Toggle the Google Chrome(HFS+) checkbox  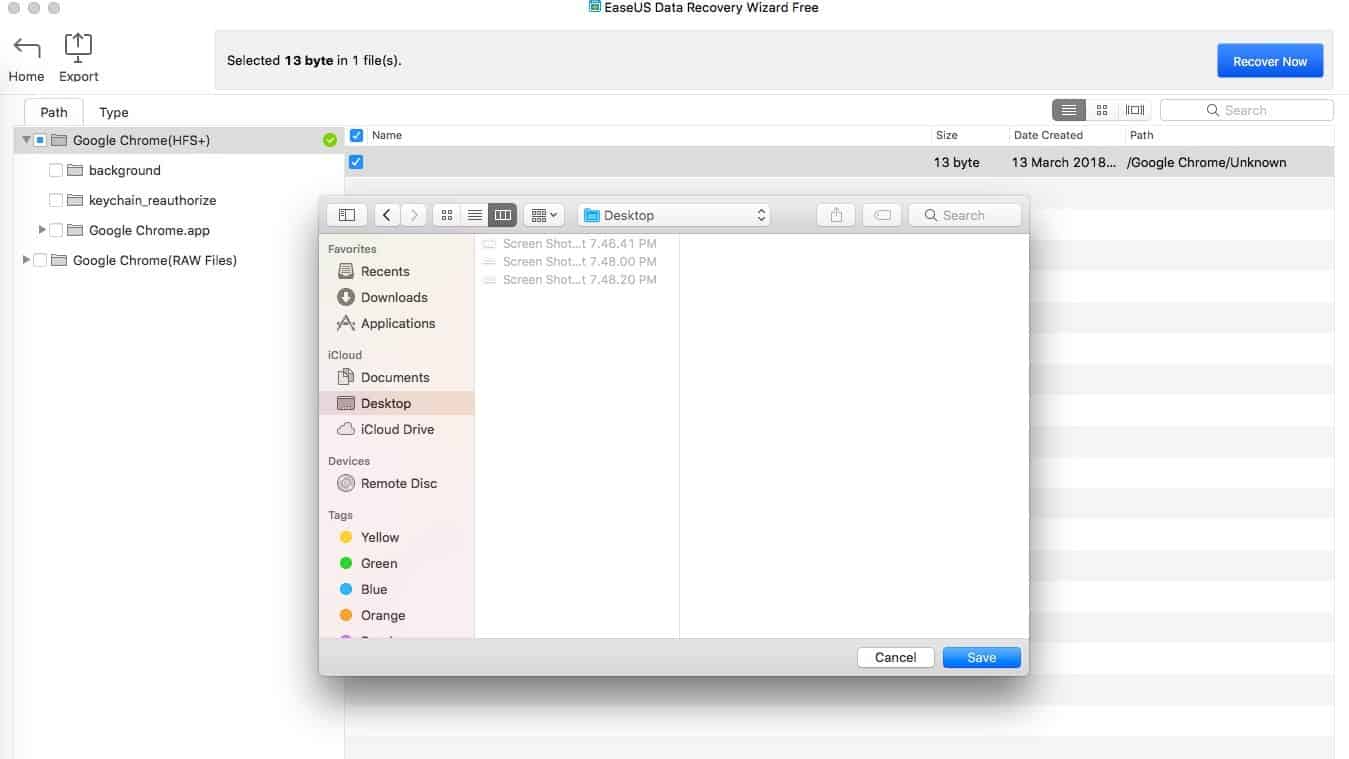pyautogui.click(x=40, y=140)
